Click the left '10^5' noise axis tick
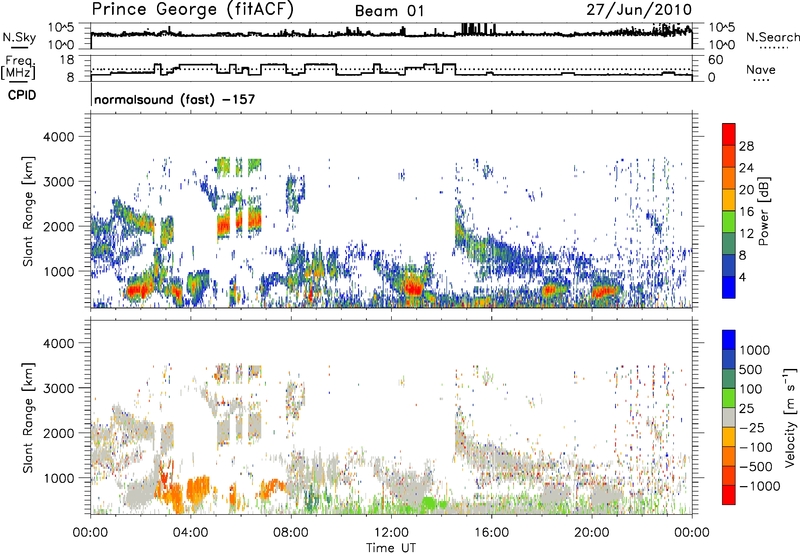This screenshot has height=554, width=800. pos(61,28)
